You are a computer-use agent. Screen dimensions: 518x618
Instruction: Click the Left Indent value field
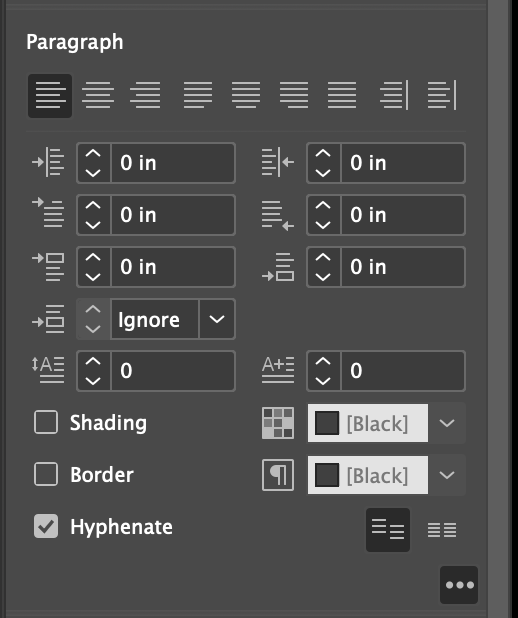(x=173, y=163)
